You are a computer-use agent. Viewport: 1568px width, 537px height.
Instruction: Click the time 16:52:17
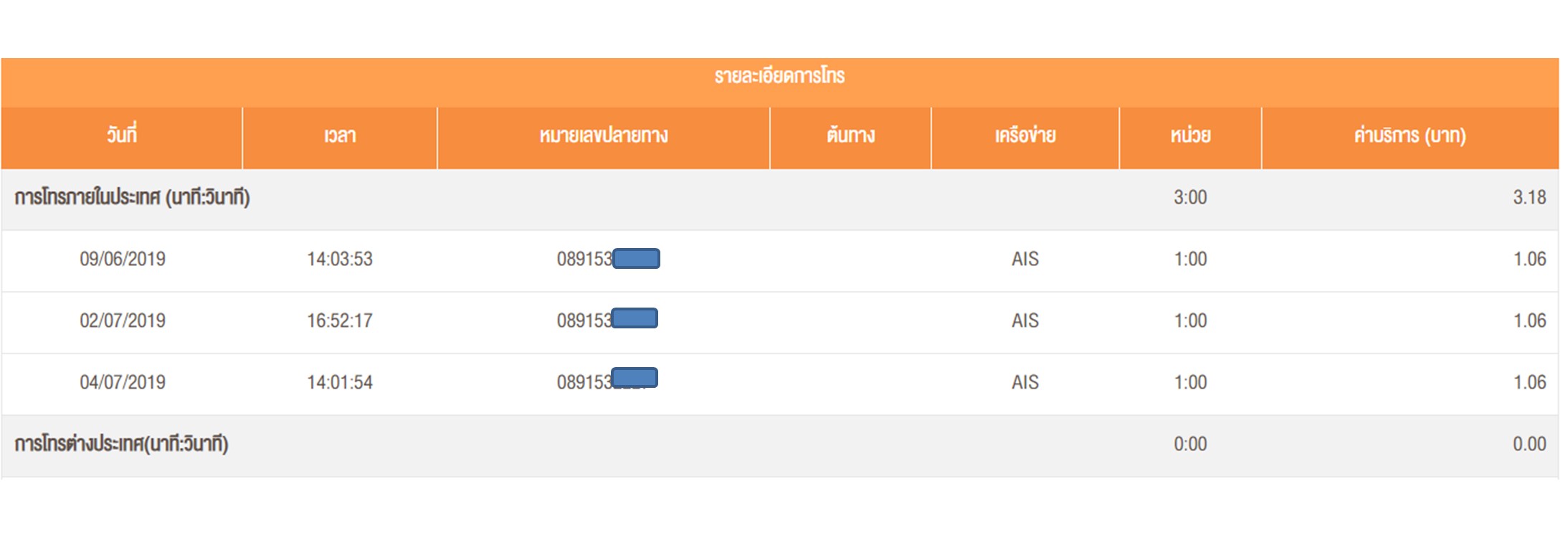tap(340, 321)
